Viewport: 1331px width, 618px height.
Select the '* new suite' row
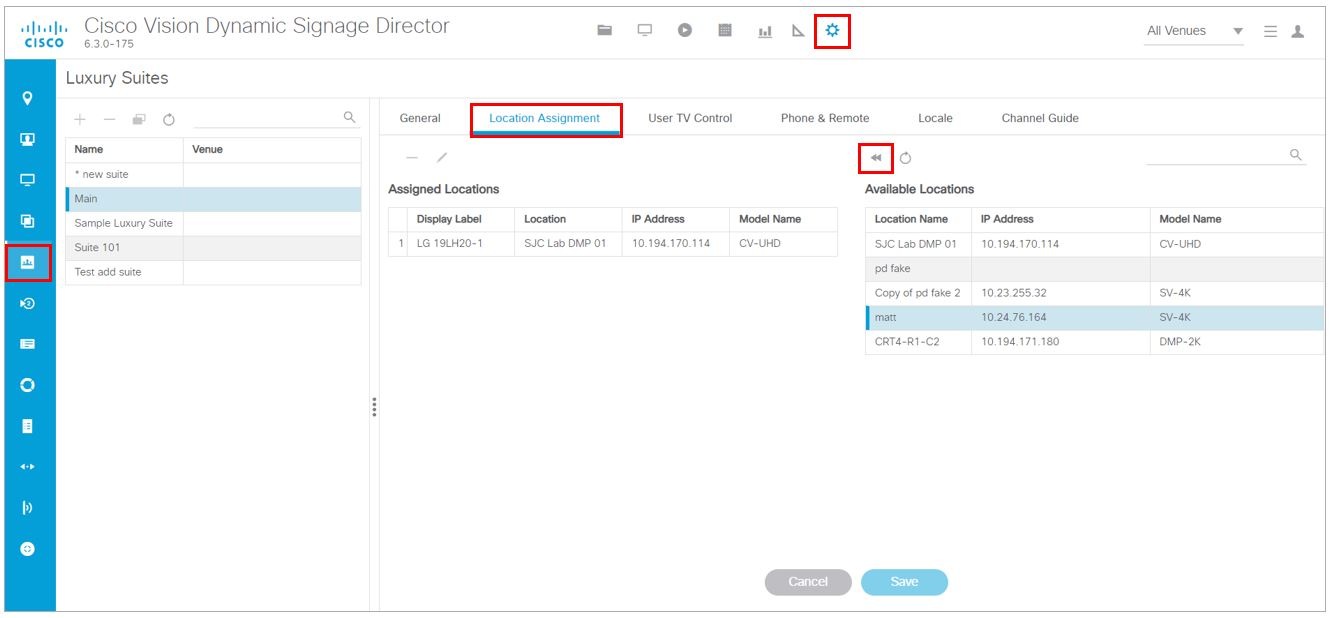pos(213,174)
